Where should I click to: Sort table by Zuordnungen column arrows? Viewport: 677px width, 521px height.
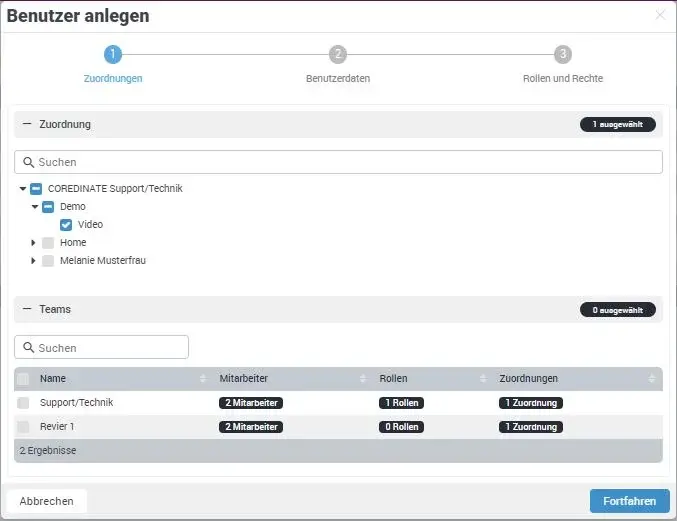[652, 379]
